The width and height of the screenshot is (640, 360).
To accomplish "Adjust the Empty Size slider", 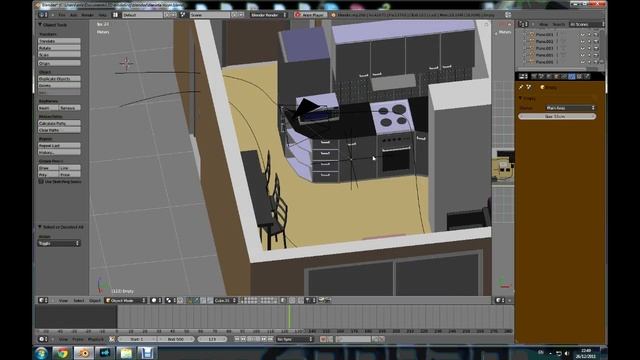I will point(557,116).
